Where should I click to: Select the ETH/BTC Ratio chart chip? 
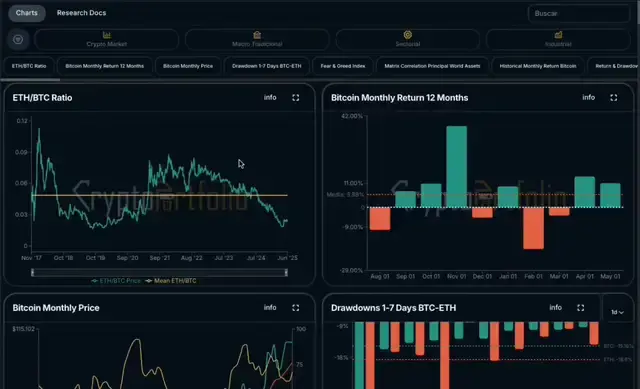tap(29, 66)
